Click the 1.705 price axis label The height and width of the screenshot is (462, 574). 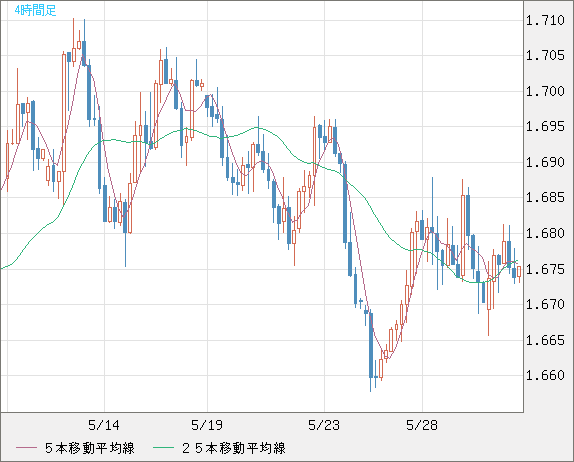coord(545,56)
